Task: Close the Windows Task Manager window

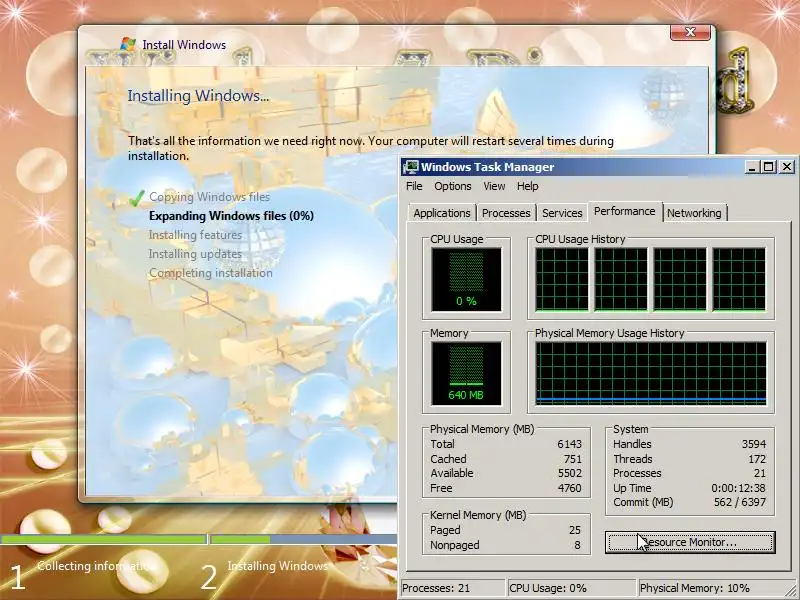Action: click(787, 167)
